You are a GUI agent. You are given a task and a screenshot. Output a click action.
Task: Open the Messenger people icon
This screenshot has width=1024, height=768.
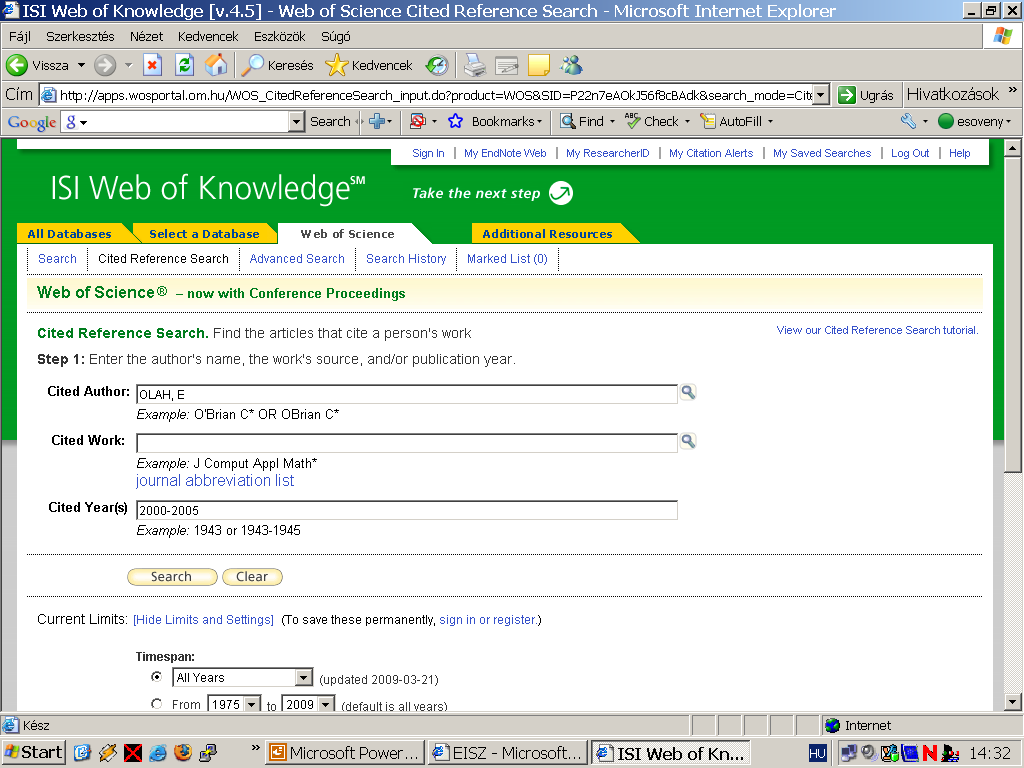(571, 65)
